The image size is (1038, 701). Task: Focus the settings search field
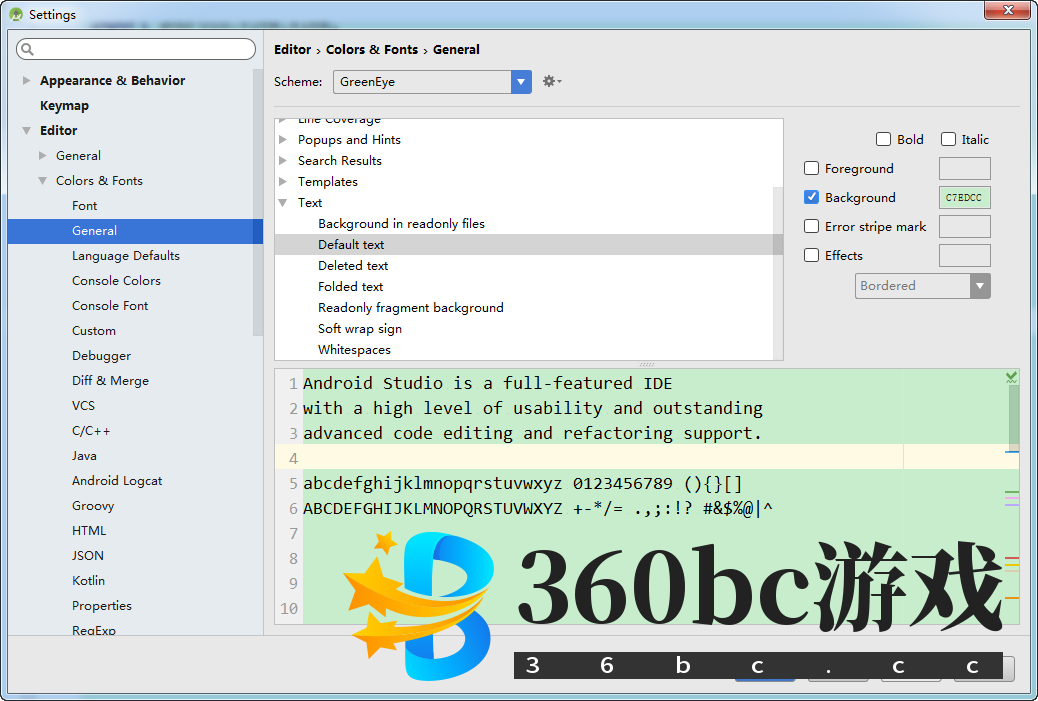[136, 49]
